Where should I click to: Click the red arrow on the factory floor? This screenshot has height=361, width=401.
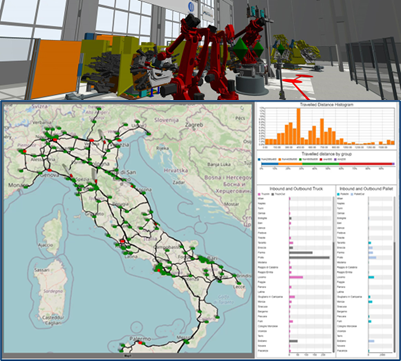coord(298,83)
